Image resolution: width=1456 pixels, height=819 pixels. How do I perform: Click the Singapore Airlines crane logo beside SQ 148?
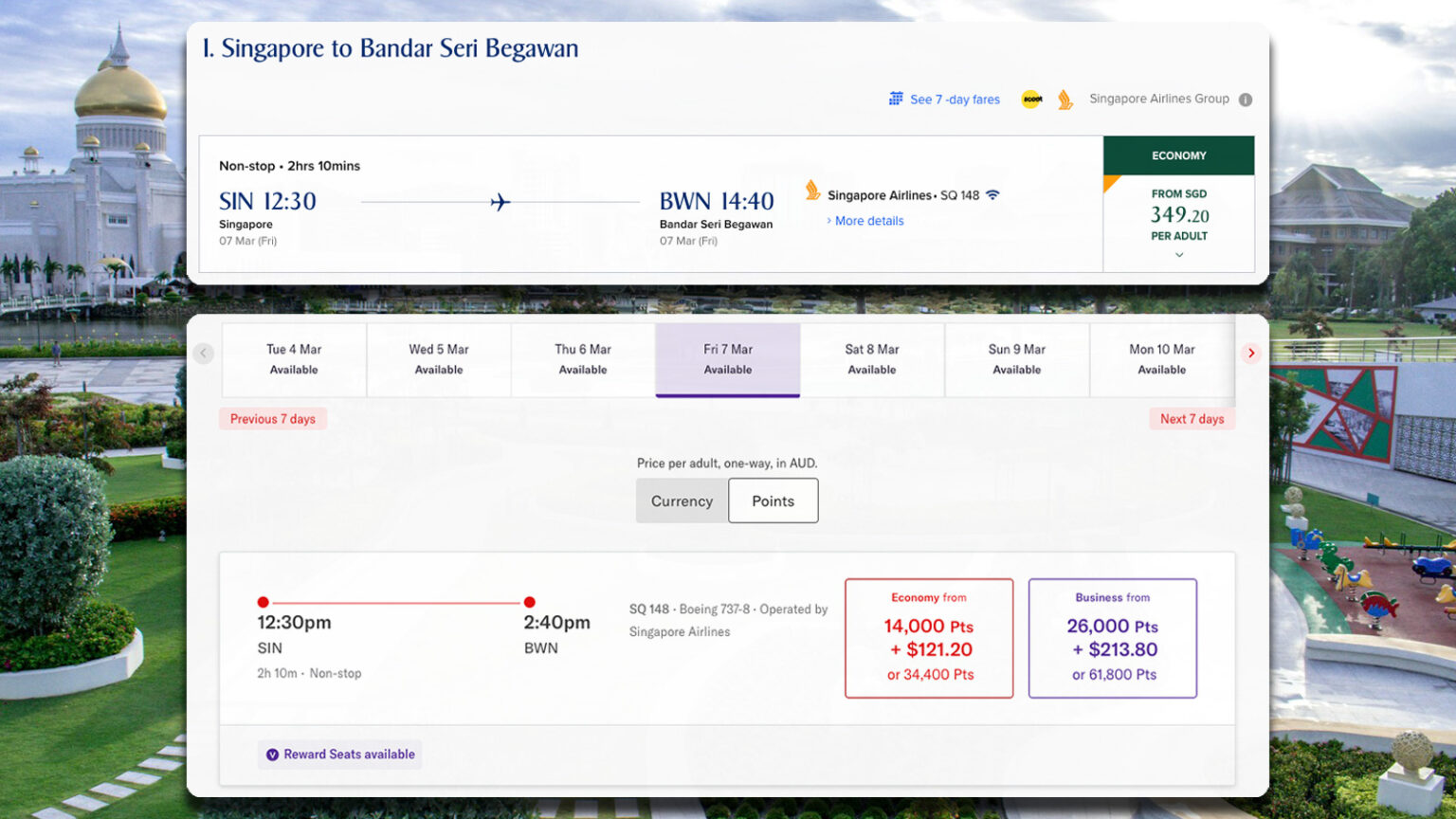(812, 191)
